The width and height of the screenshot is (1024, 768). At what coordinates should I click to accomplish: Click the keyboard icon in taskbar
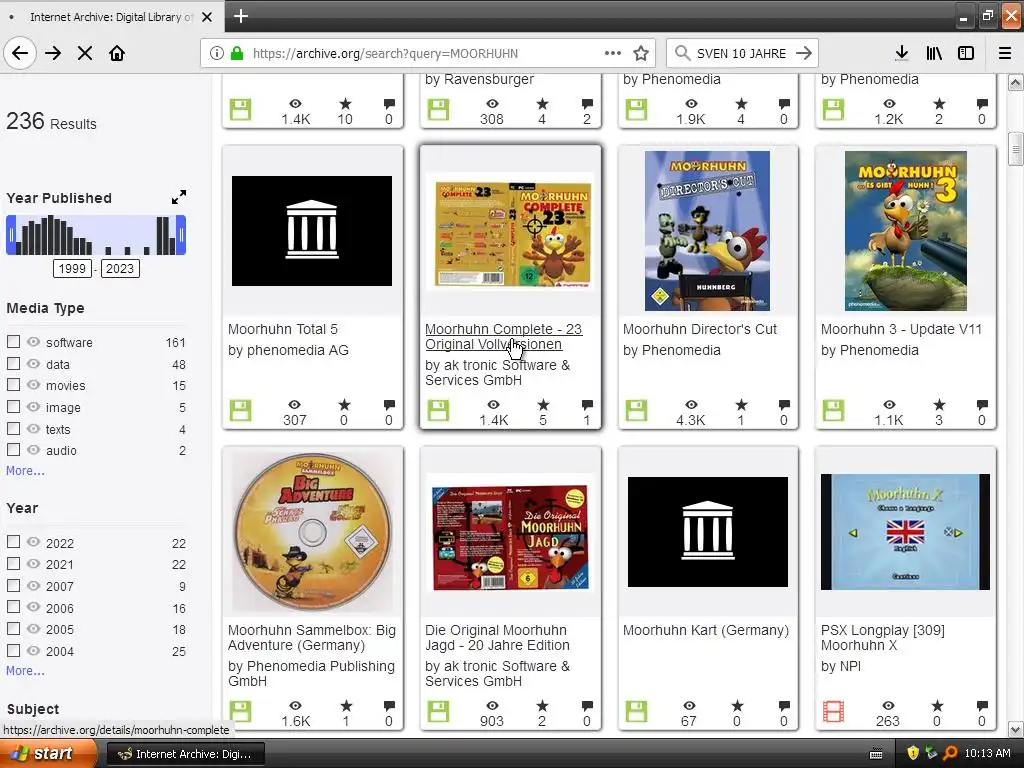click(876, 754)
